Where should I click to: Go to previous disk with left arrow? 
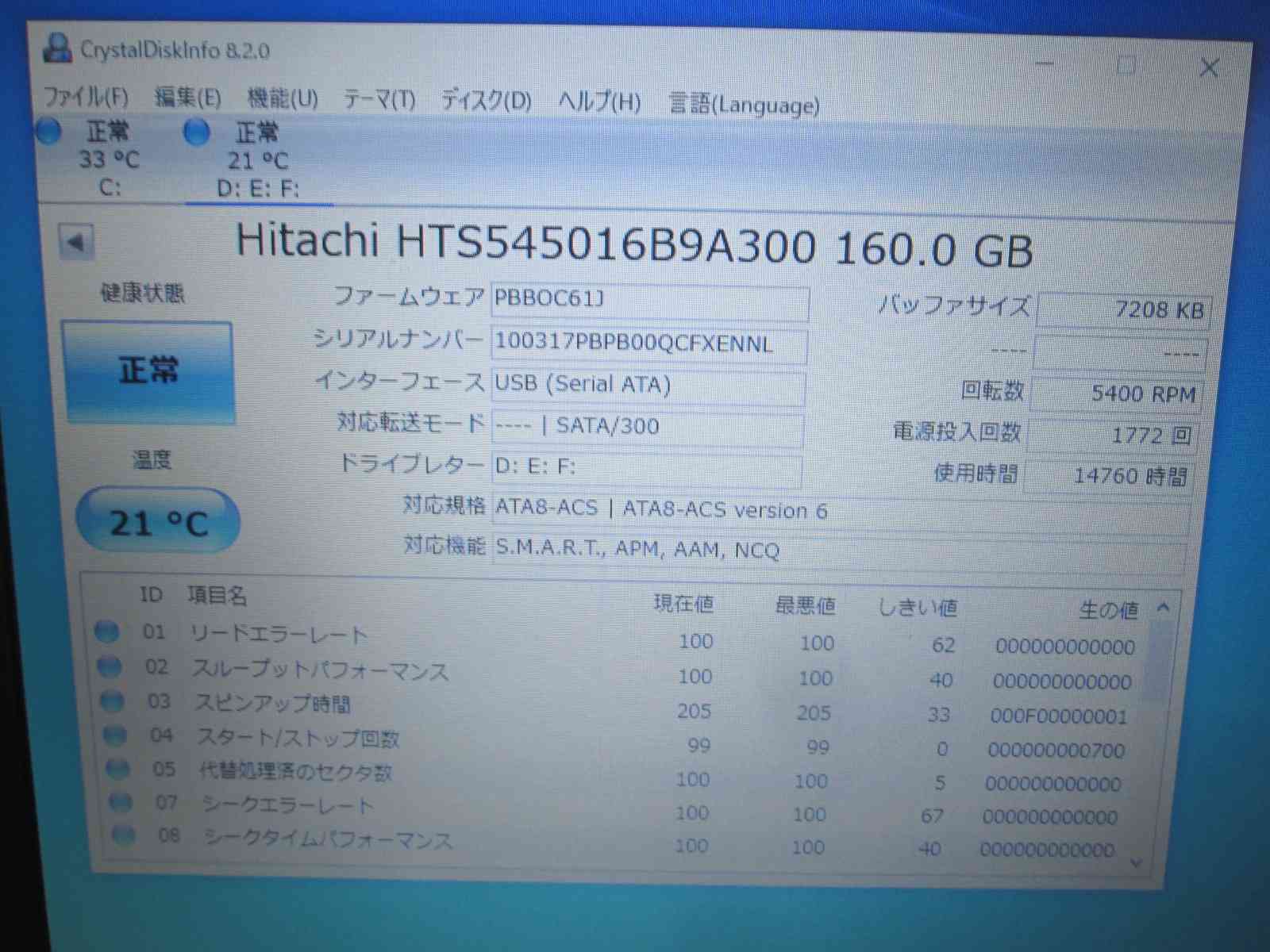pyautogui.click(x=76, y=242)
